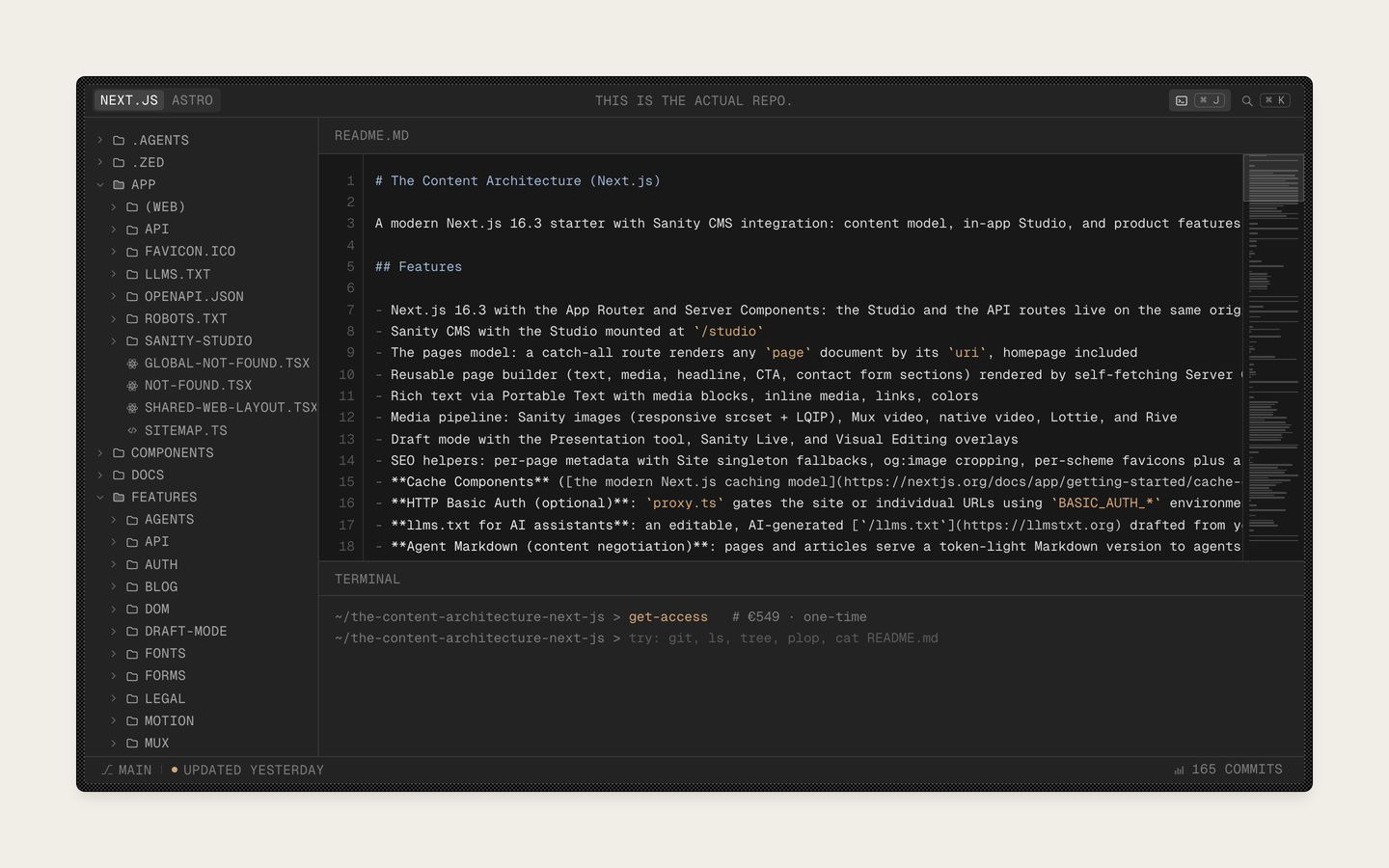
Task: Click the MAIN branch label
Action: click(135, 770)
